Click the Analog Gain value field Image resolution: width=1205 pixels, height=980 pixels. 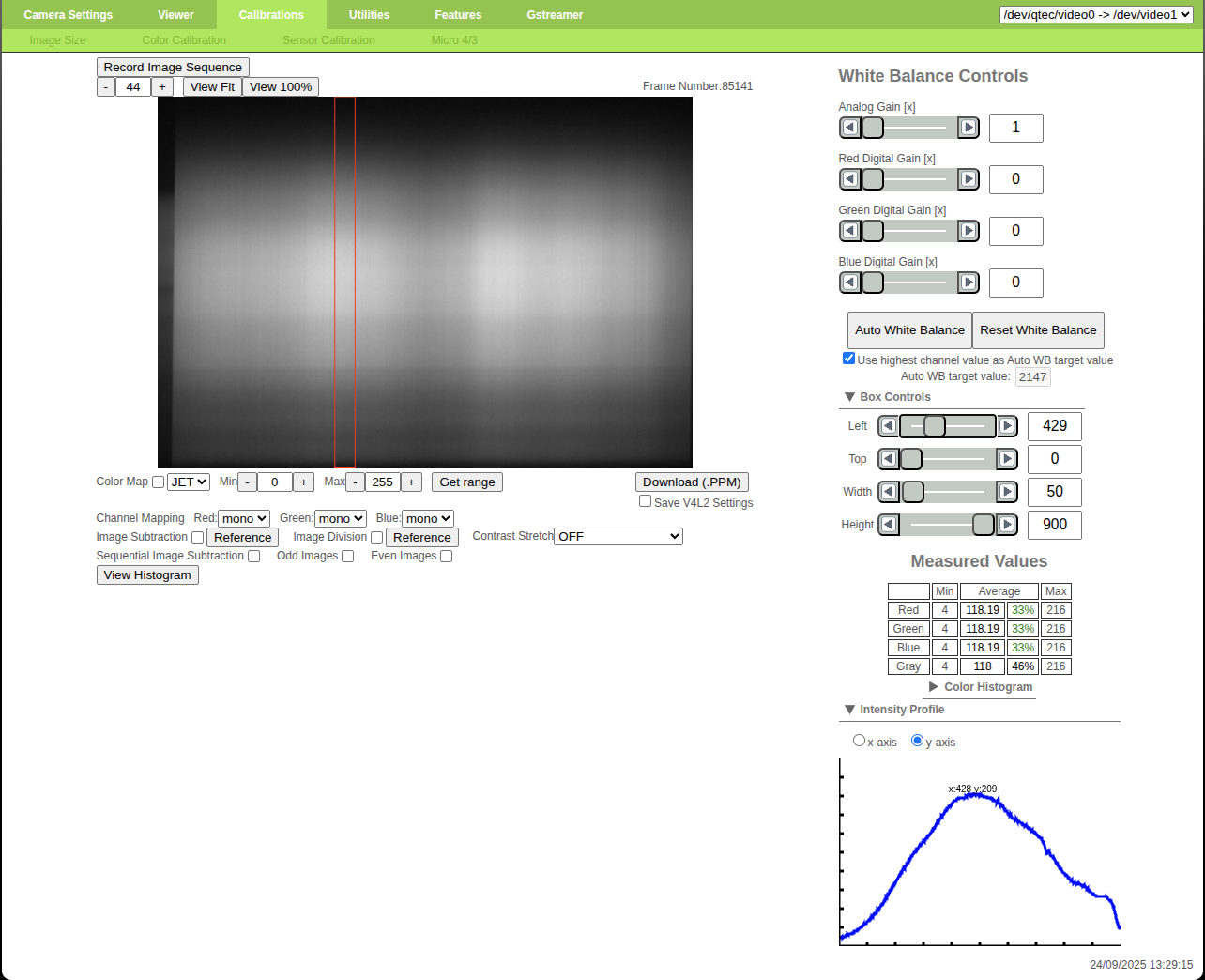[x=1015, y=128]
